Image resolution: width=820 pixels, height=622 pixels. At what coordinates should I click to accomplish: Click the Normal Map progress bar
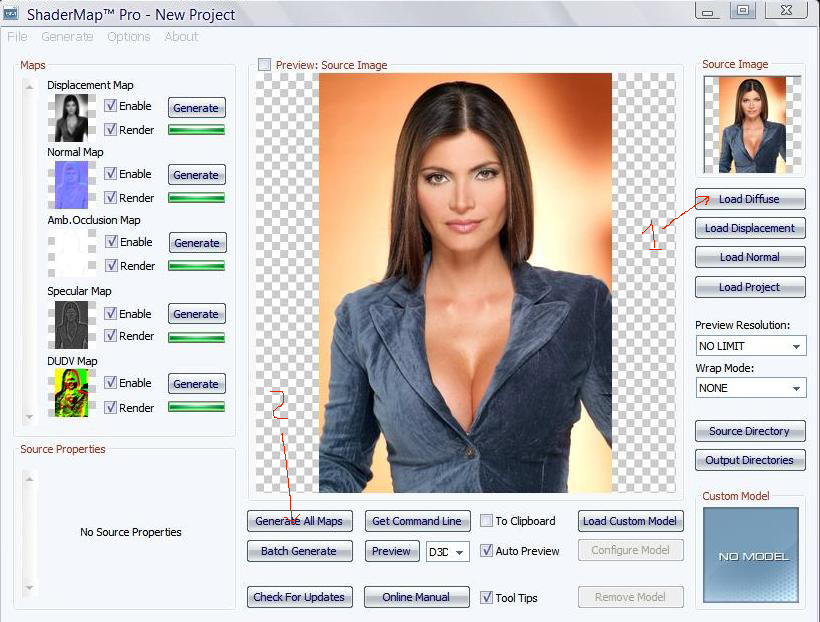pyautogui.click(x=197, y=198)
